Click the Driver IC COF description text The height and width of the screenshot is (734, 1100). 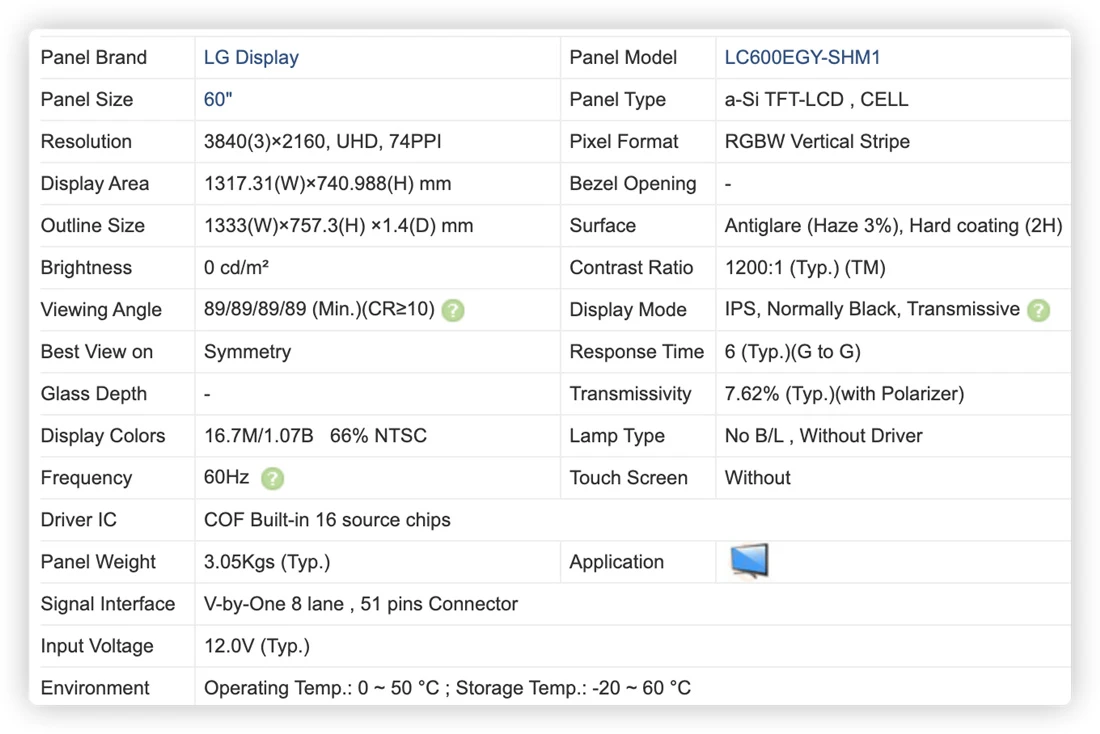click(327, 520)
